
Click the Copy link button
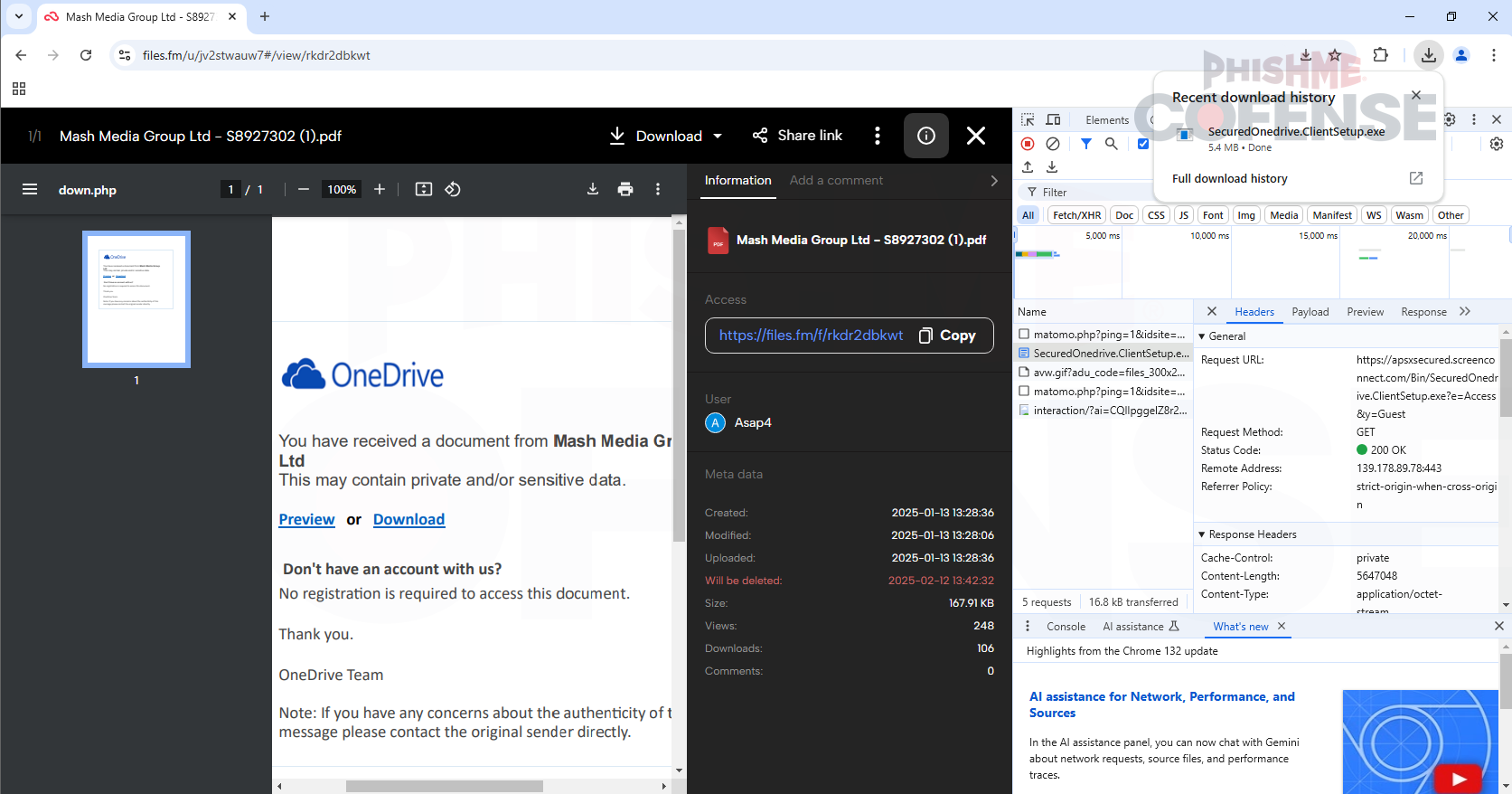pyautogui.click(x=947, y=336)
